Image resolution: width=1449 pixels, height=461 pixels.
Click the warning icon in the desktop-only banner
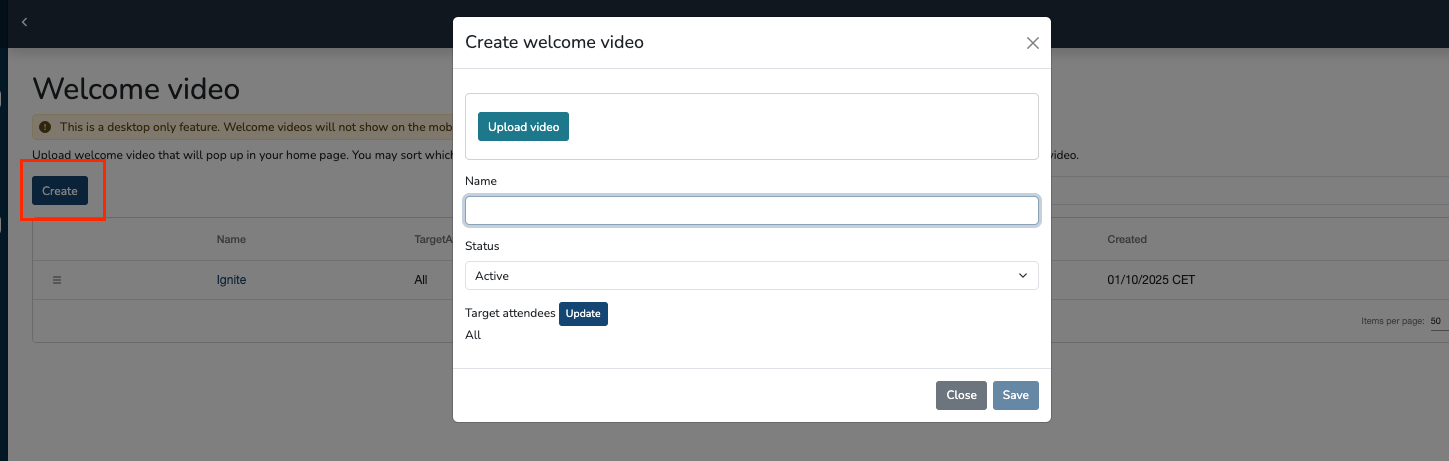(x=45, y=127)
